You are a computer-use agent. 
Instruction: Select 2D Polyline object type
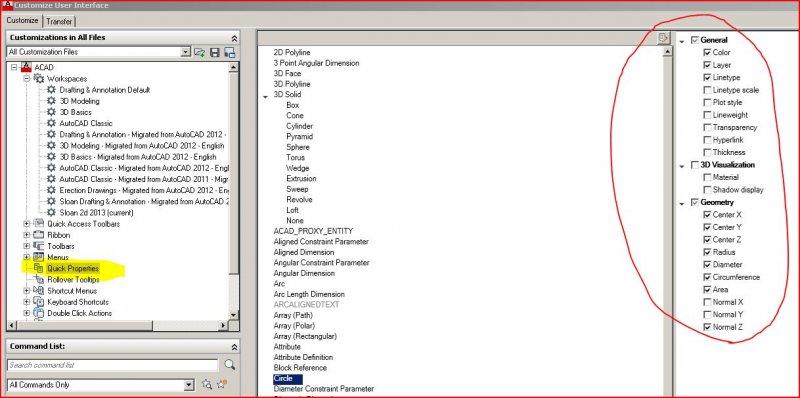tap(292, 53)
